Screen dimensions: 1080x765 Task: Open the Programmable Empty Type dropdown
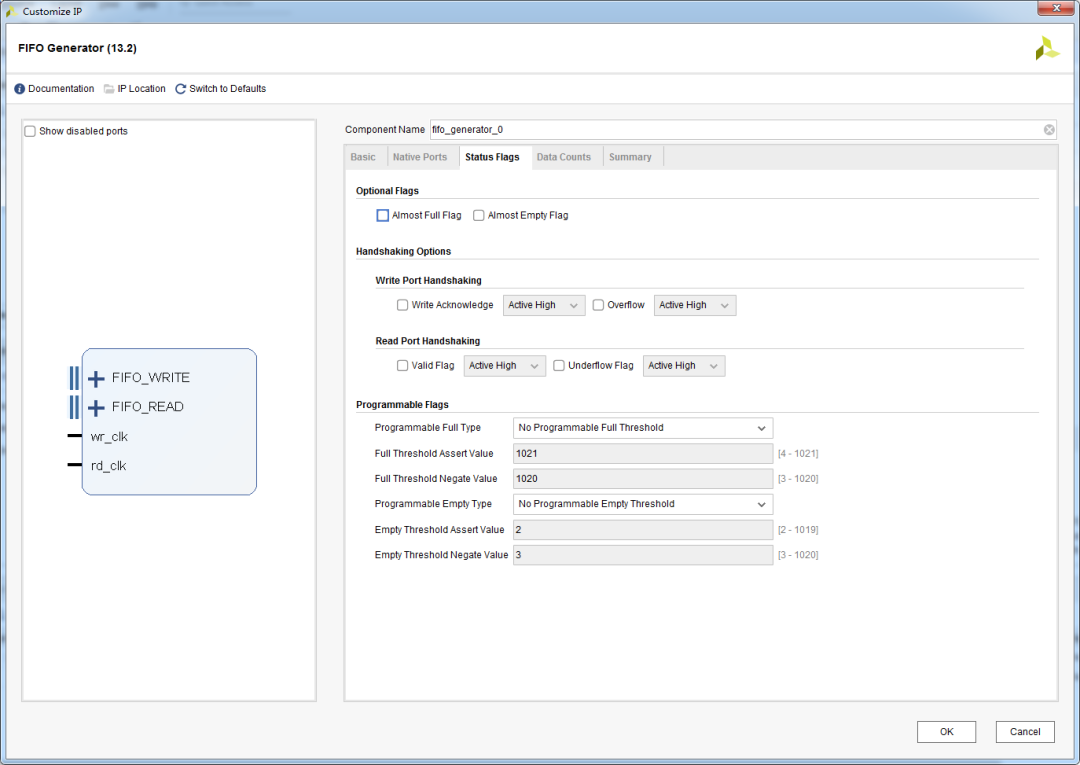(642, 504)
